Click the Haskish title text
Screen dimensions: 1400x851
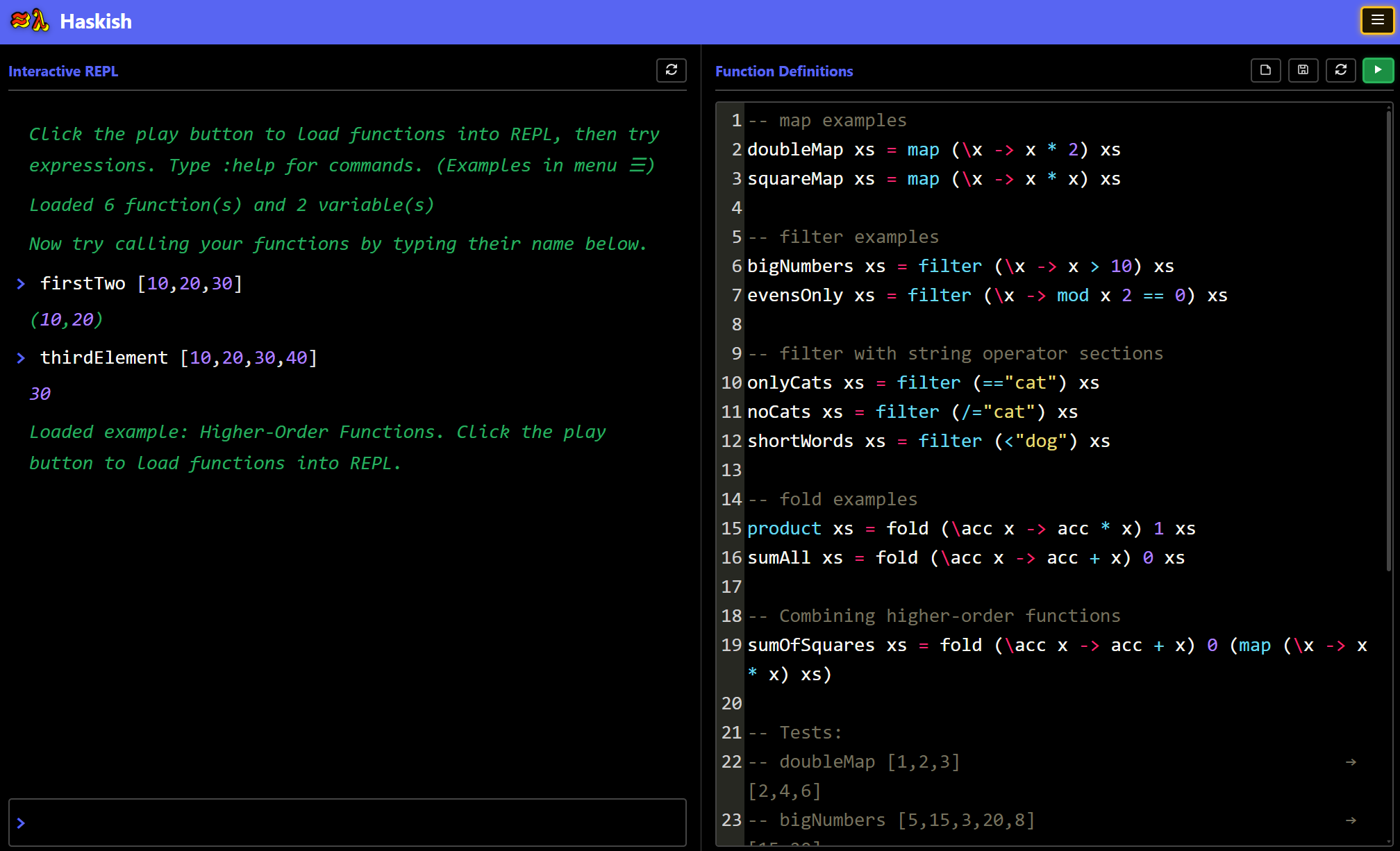[96, 22]
